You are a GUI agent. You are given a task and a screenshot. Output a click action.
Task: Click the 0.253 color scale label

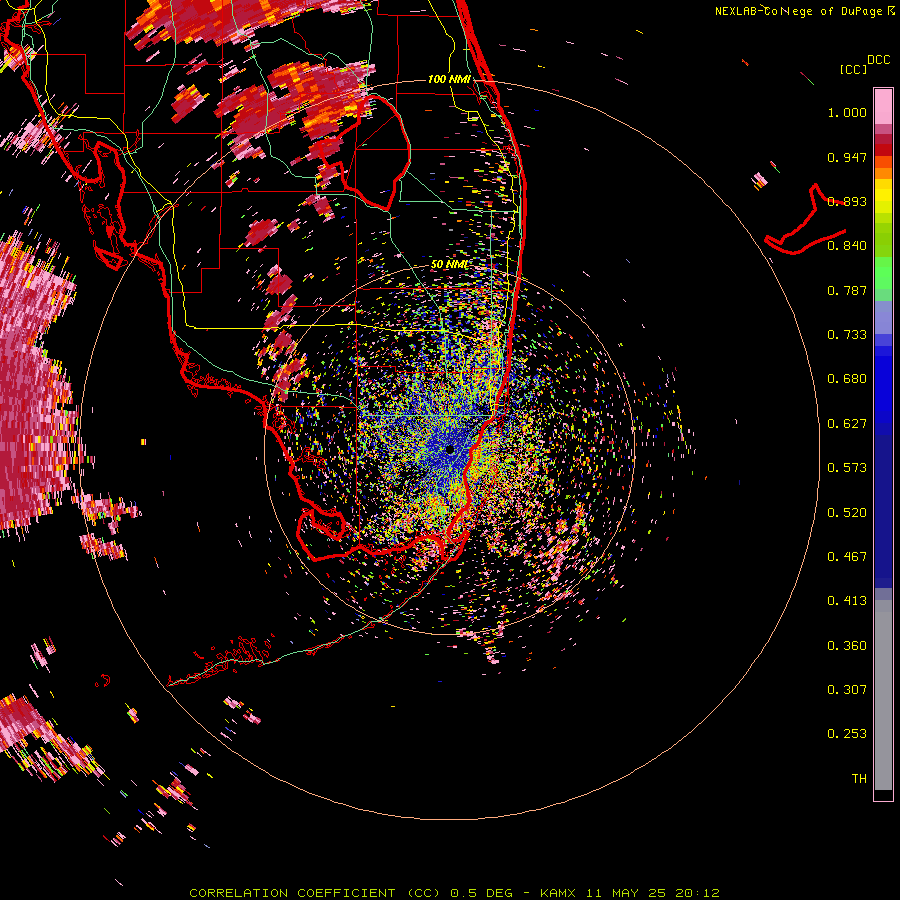coord(847,734)
